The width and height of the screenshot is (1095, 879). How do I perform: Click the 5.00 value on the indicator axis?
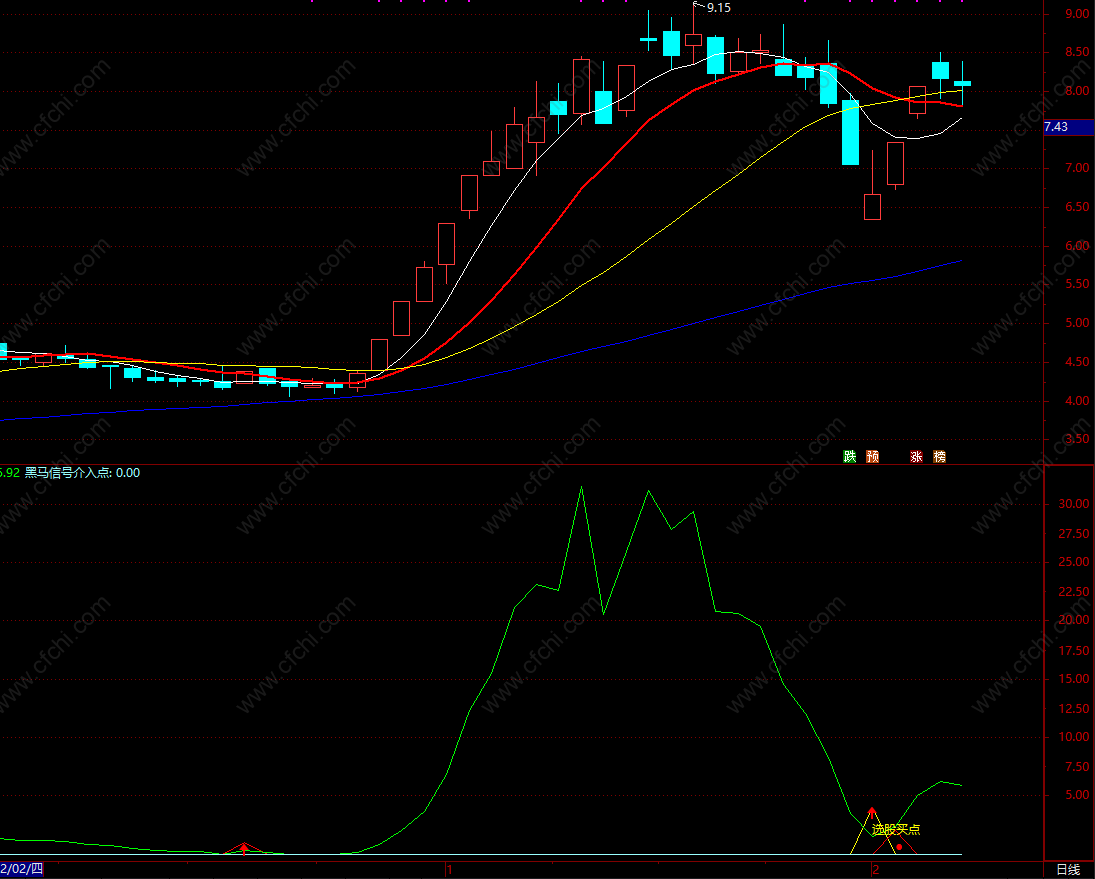pos(1077,795)
